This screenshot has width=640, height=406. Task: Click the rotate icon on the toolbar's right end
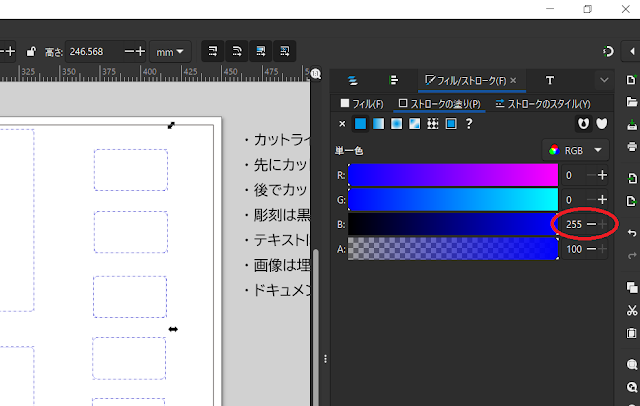(x=609, y=51)
